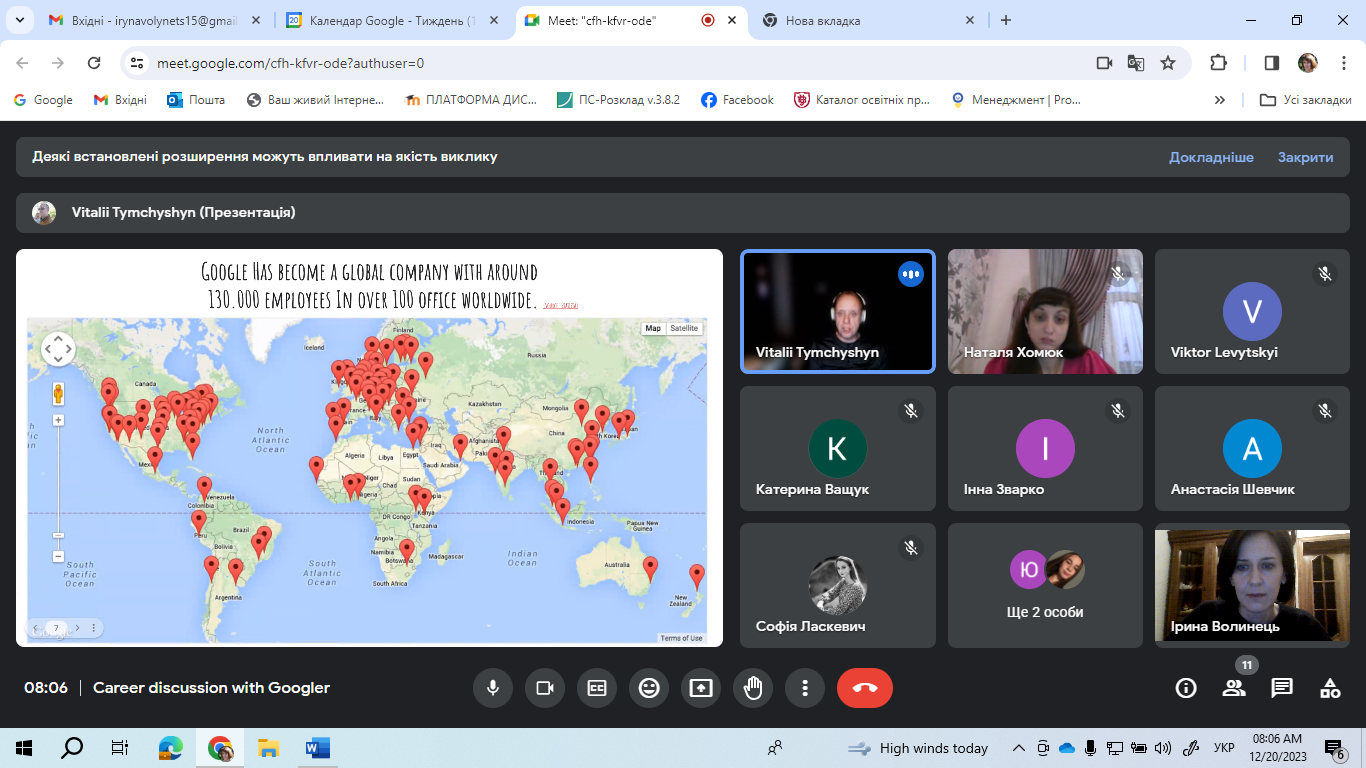Open the chat with everyone panel
The height and width of the screenshot is (768, 1366).
[1282, 688]
